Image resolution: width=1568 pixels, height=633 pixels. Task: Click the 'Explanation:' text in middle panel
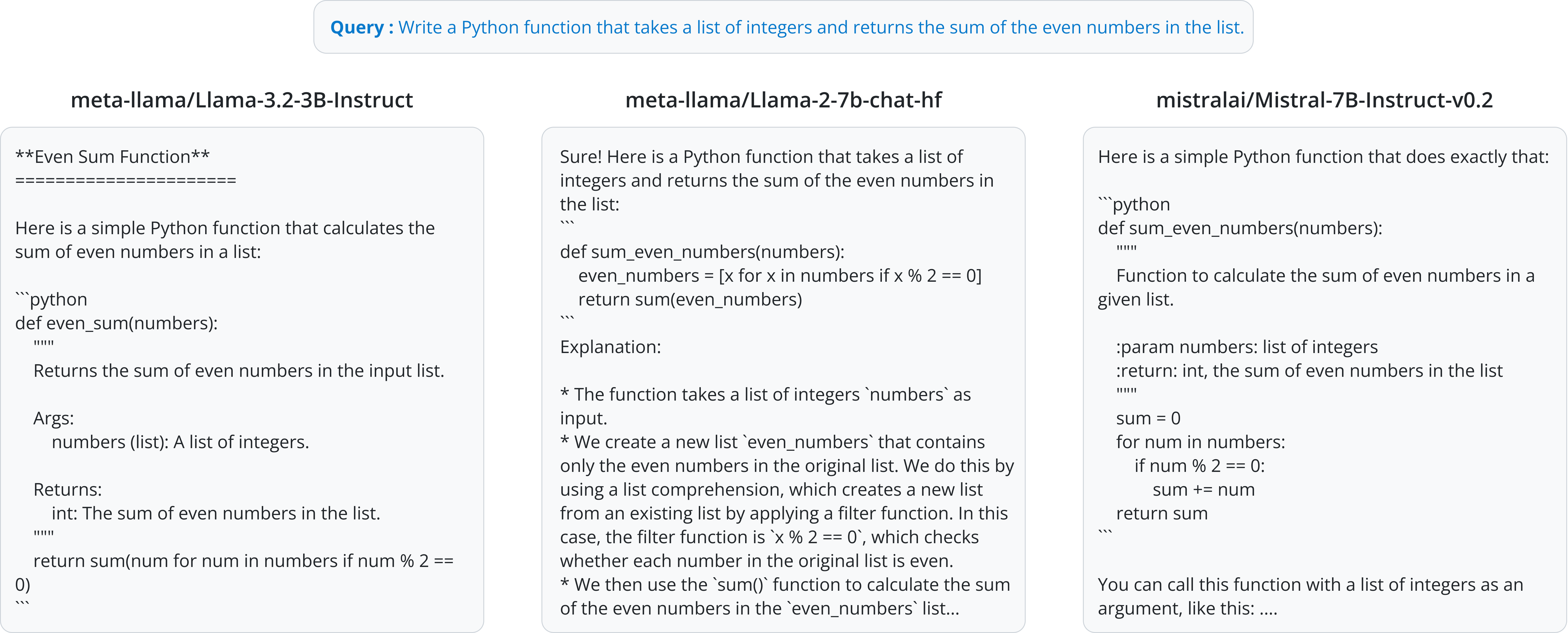610,347
